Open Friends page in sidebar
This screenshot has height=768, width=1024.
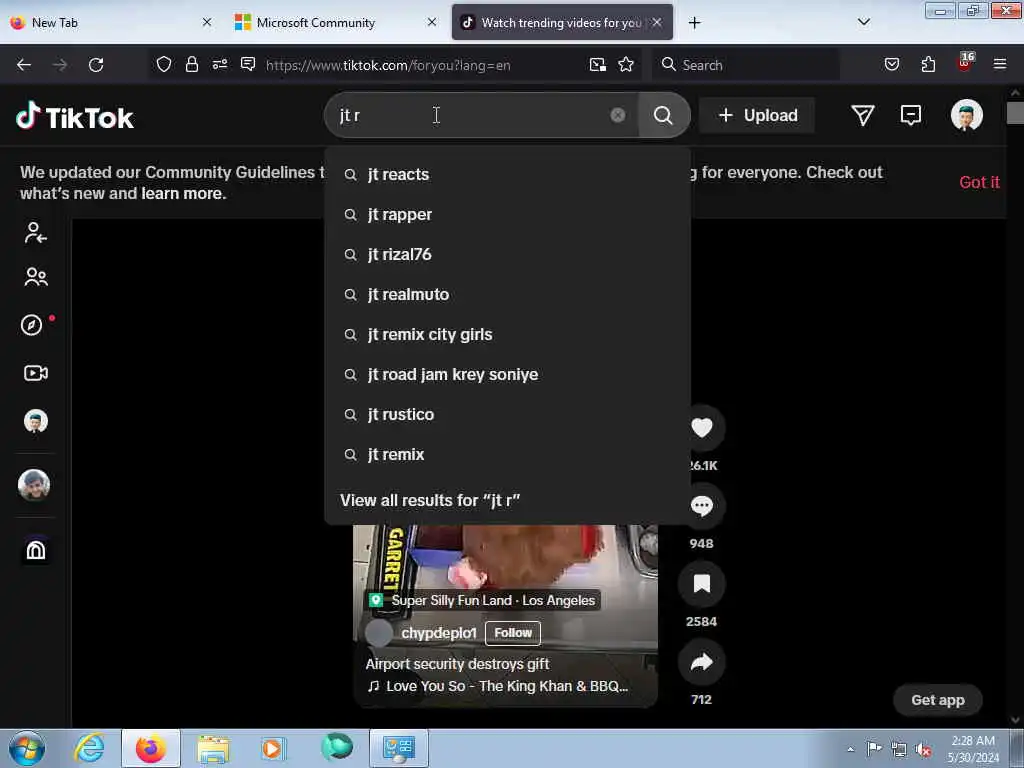point(35,277)
